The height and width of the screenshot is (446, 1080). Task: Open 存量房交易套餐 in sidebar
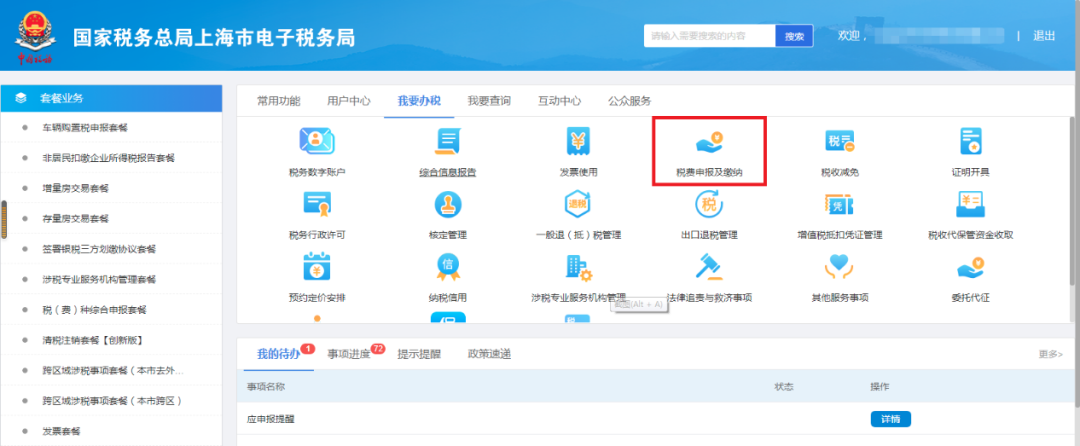[76, 219]
